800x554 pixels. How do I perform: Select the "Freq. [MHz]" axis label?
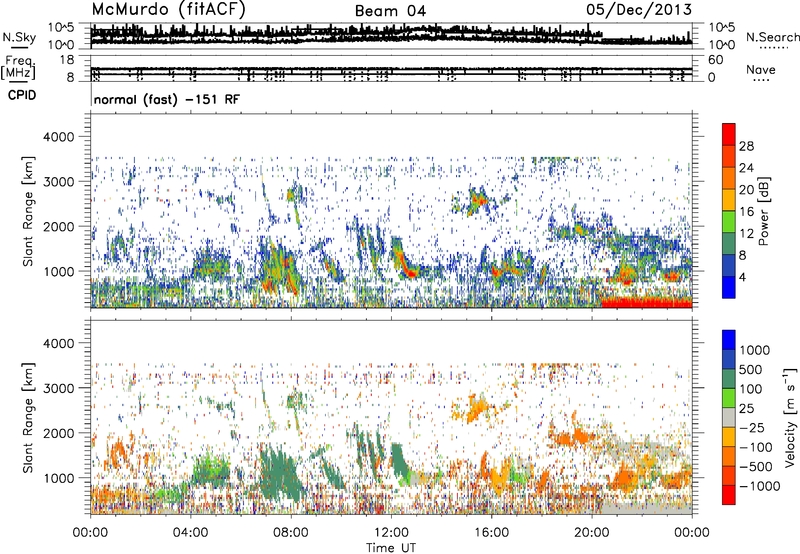[18, 67]
